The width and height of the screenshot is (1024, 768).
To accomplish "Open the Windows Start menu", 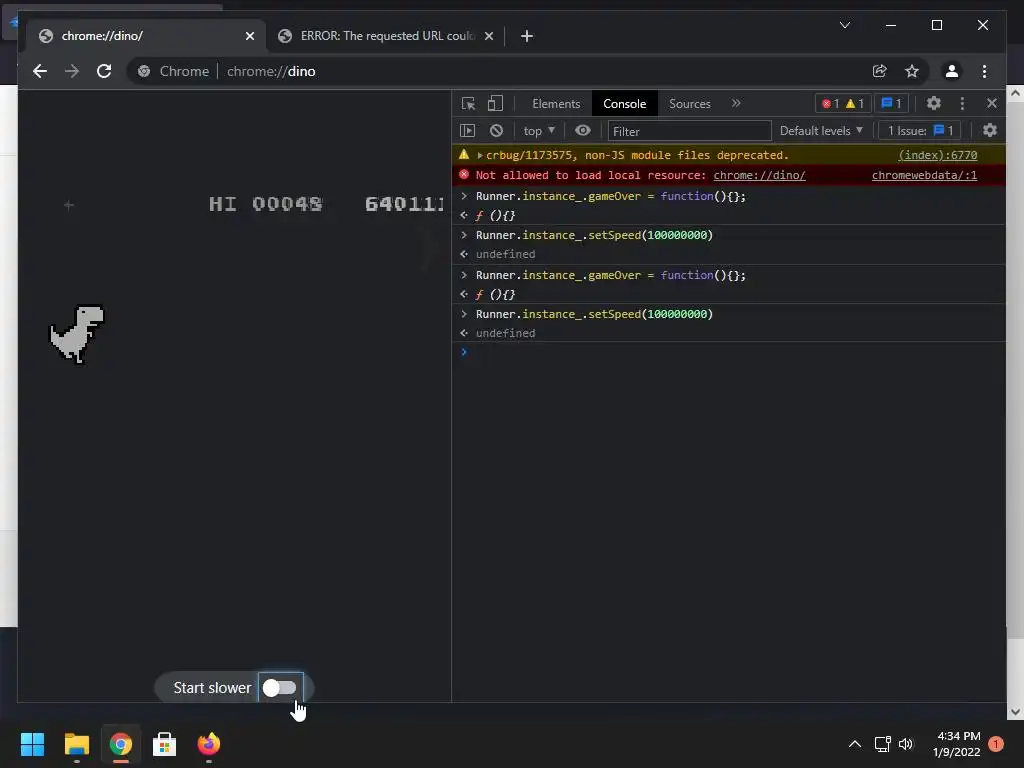I will click(x=32, y=744).
